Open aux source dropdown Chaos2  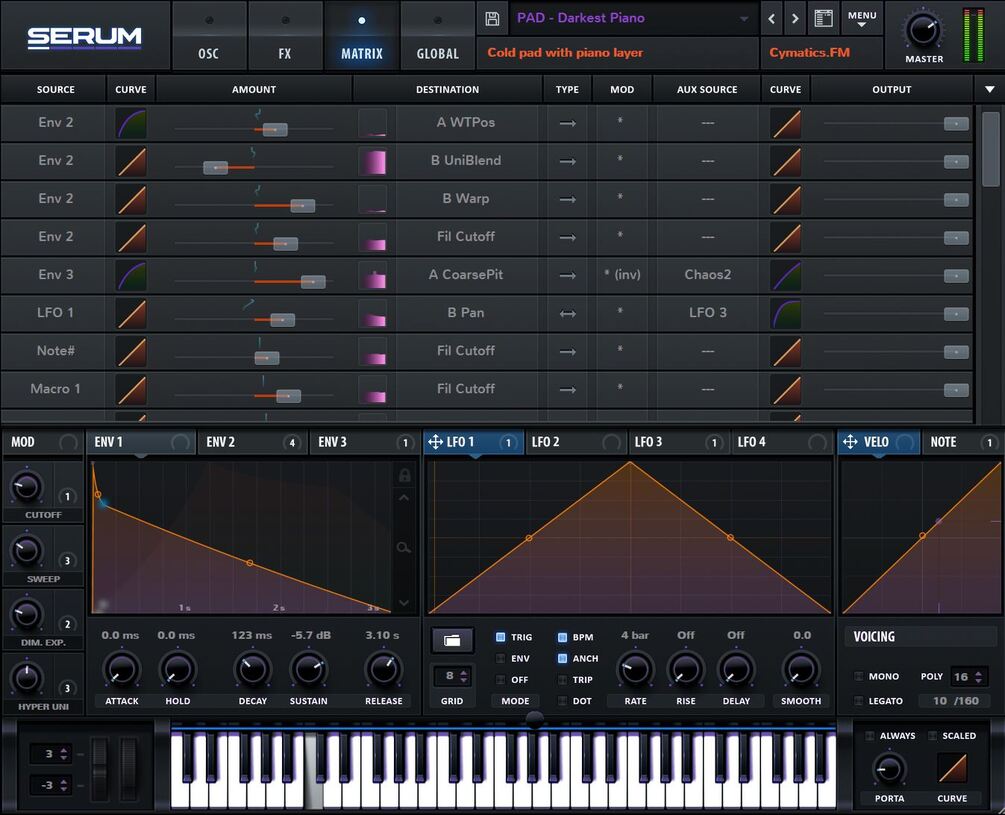coord(708,275)
